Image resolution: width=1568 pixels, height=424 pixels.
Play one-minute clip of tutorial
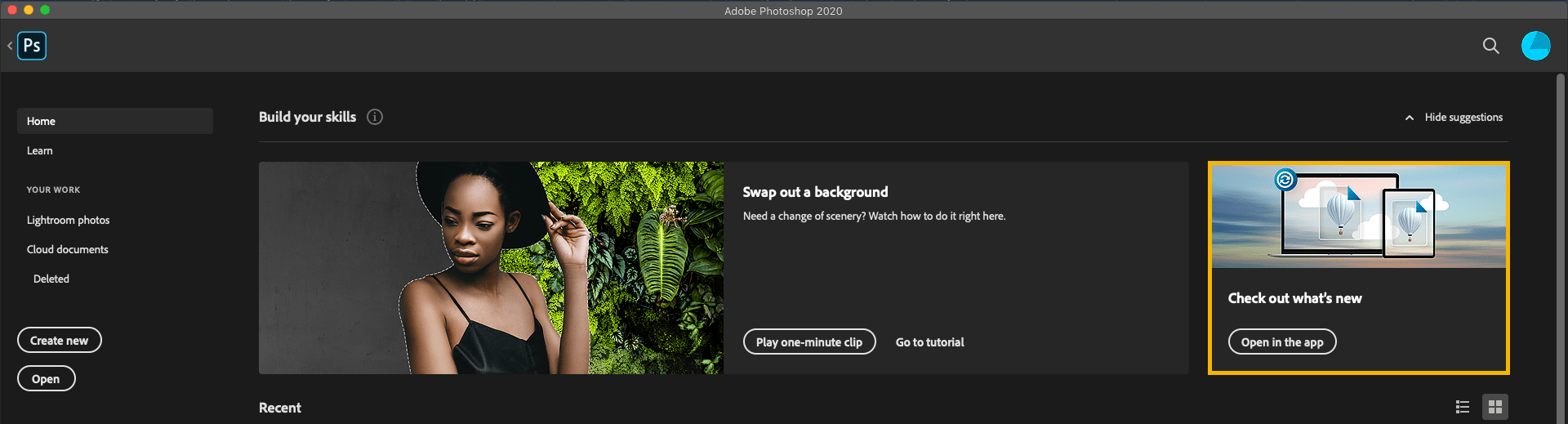tap(809, 341)
